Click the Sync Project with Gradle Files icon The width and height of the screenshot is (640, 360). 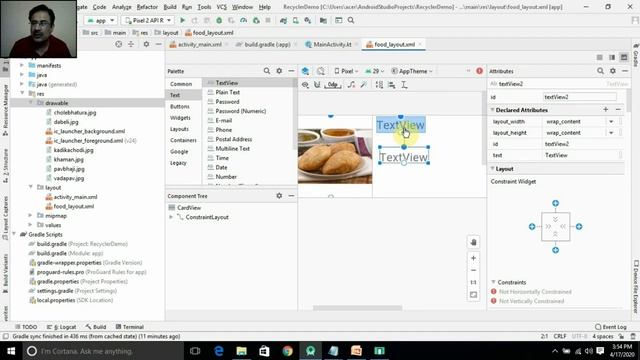tap(283, 20)
